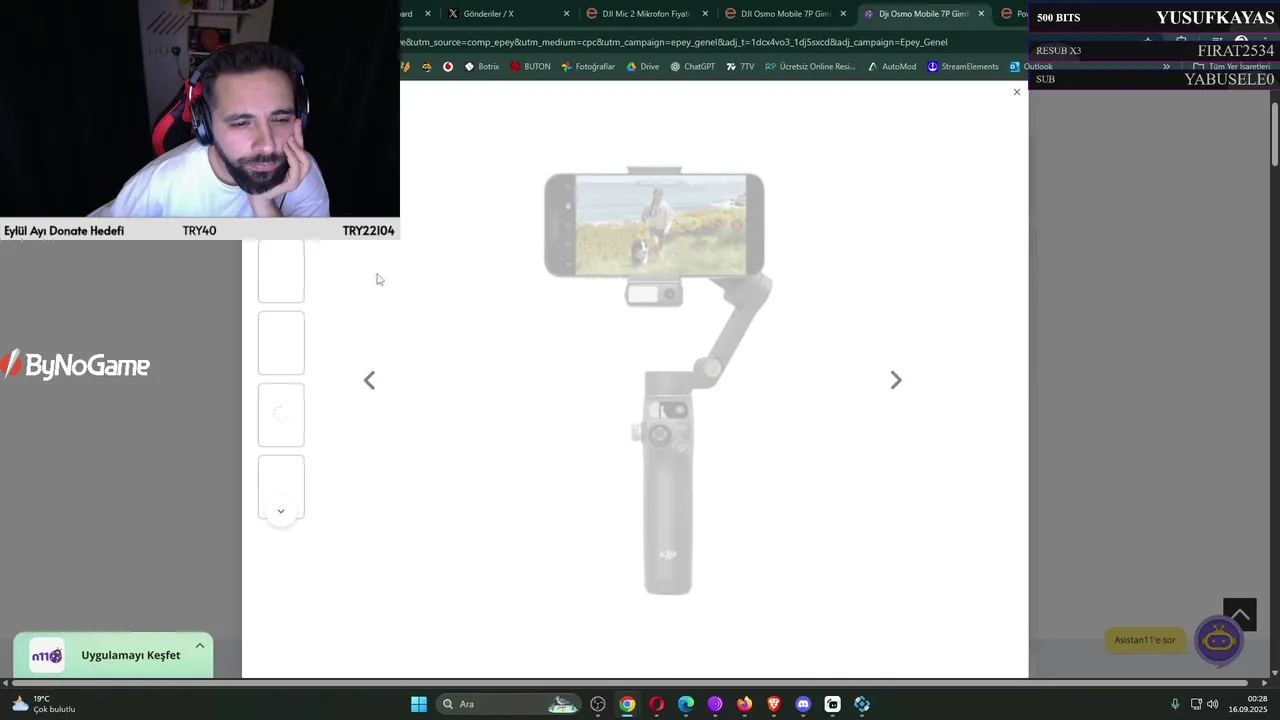Open the StreamElements bookmark
1280x720 pixels.
point(962,67)
